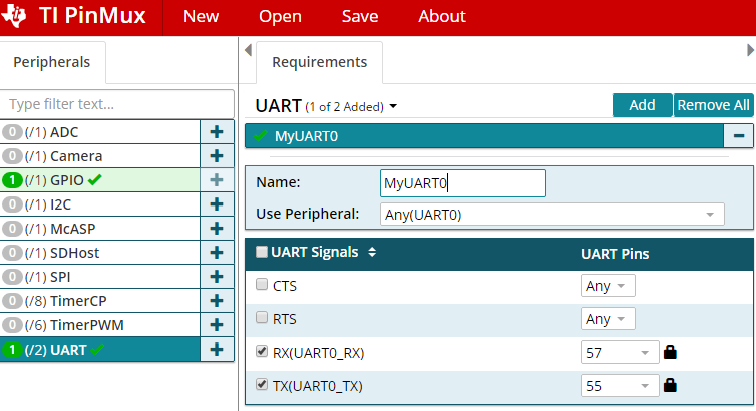Click the Remove All button

[713, 105]
